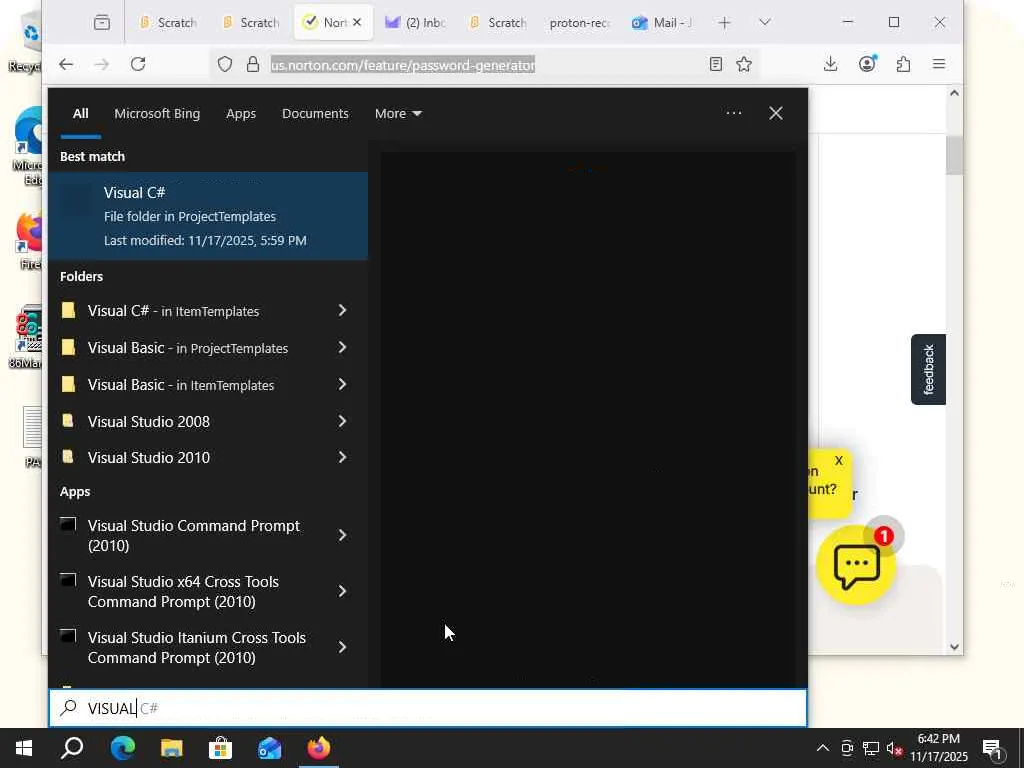This screenshot has height=768, width=1024.
Task: Open the Microsoft Bing search filter
Action: [x=157, y=114]
